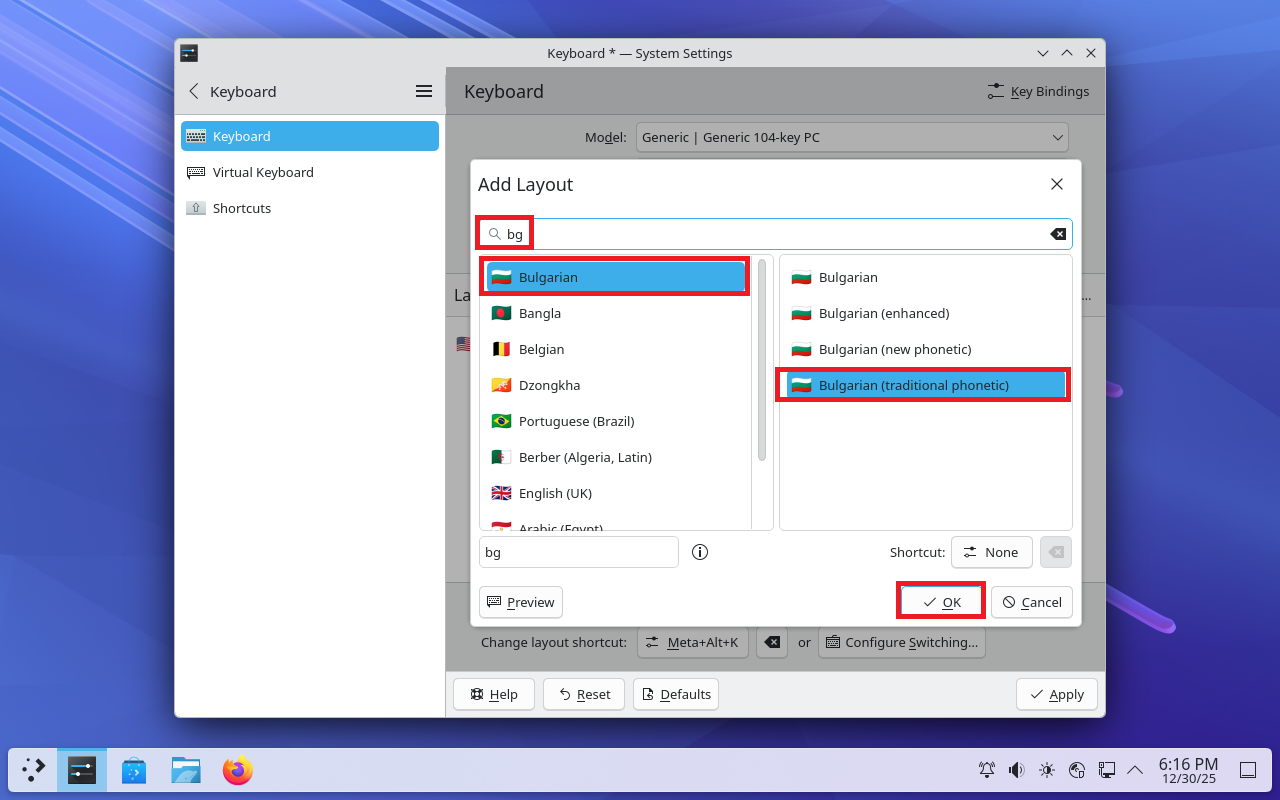Image resolution: width=1280 pixels, height=800 pixels.
Task: Select Virtual Keyboard in sidebar
Action: tap(263, 172)
